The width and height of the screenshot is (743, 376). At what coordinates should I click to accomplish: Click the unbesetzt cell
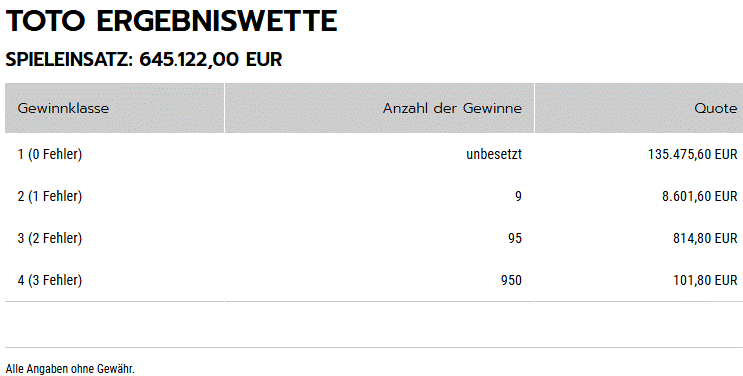tap(494, 154)
